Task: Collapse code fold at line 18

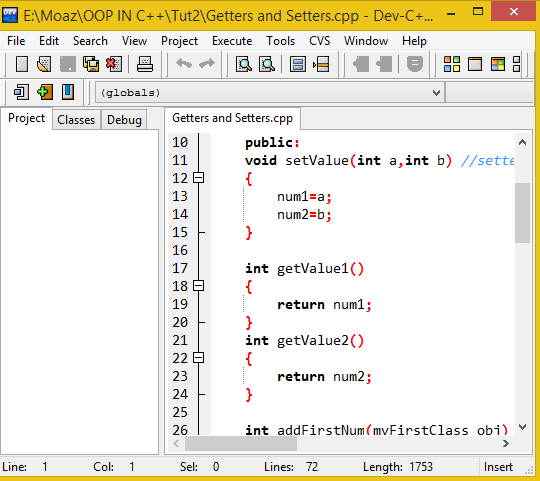Action: tap(198, 285)
